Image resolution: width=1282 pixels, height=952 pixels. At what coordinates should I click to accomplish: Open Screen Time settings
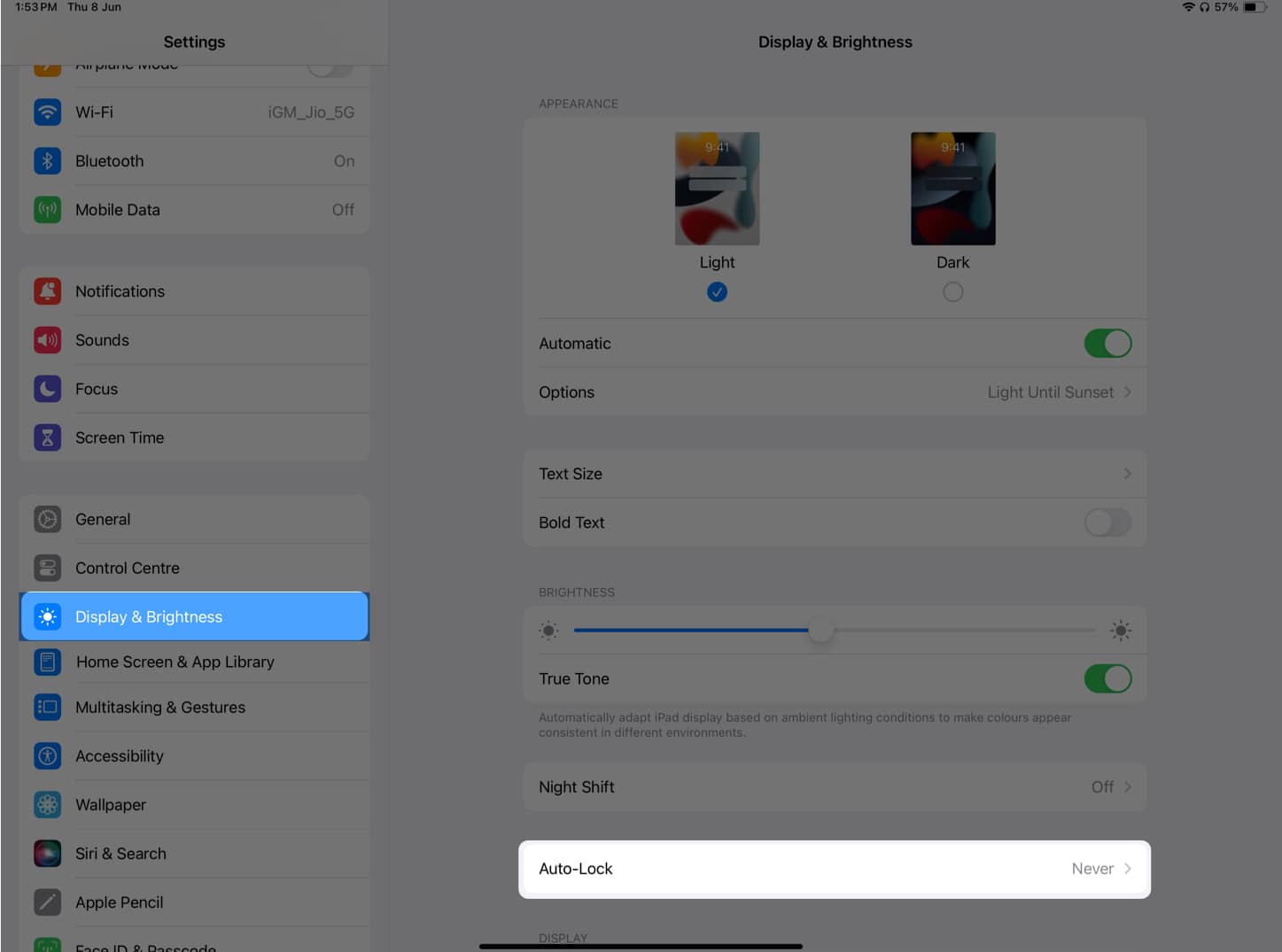(194, 437)
